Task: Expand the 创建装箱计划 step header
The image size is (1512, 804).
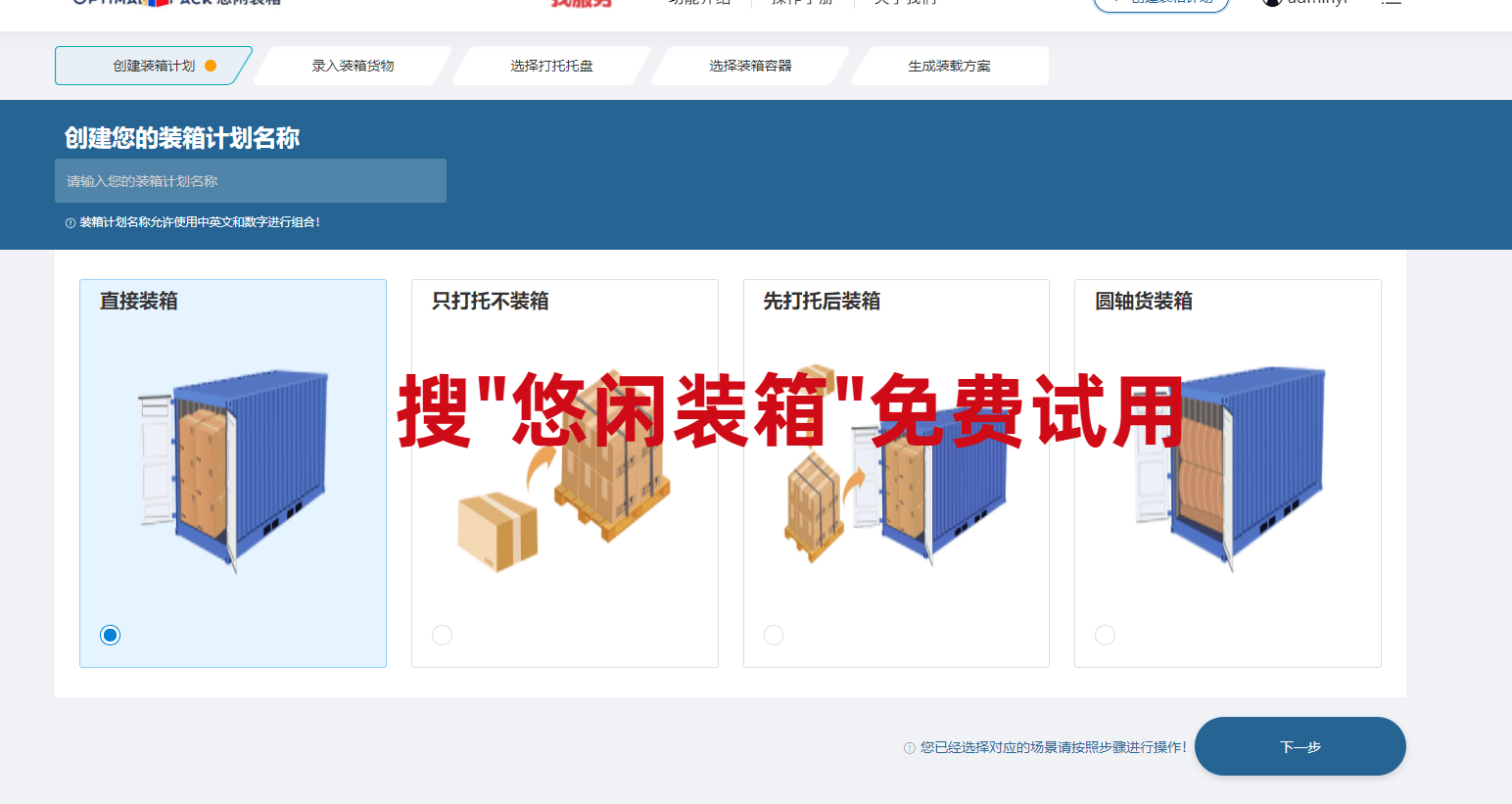Action: (152, 66)
